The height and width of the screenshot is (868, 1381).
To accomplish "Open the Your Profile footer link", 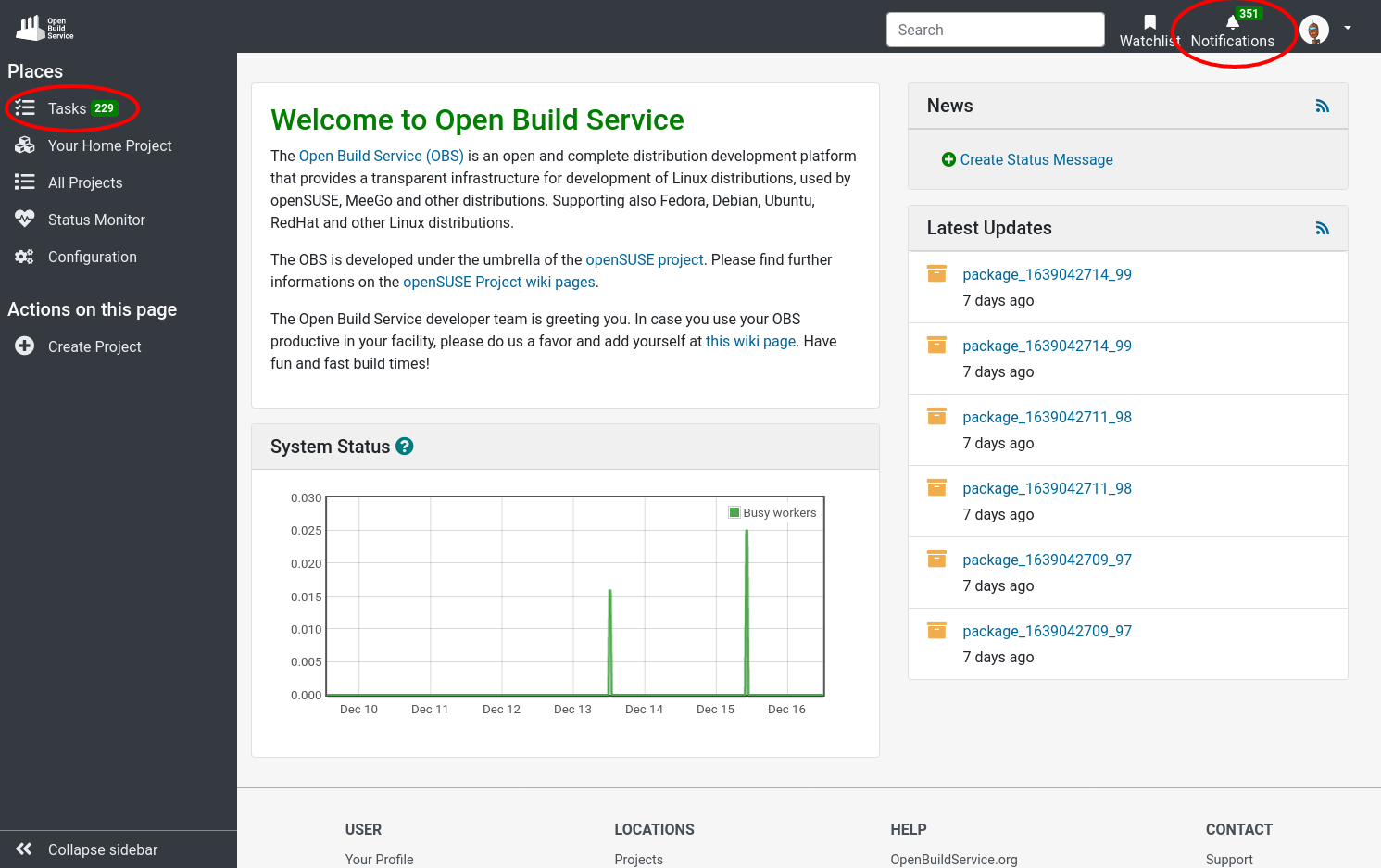I will [379, 859].
